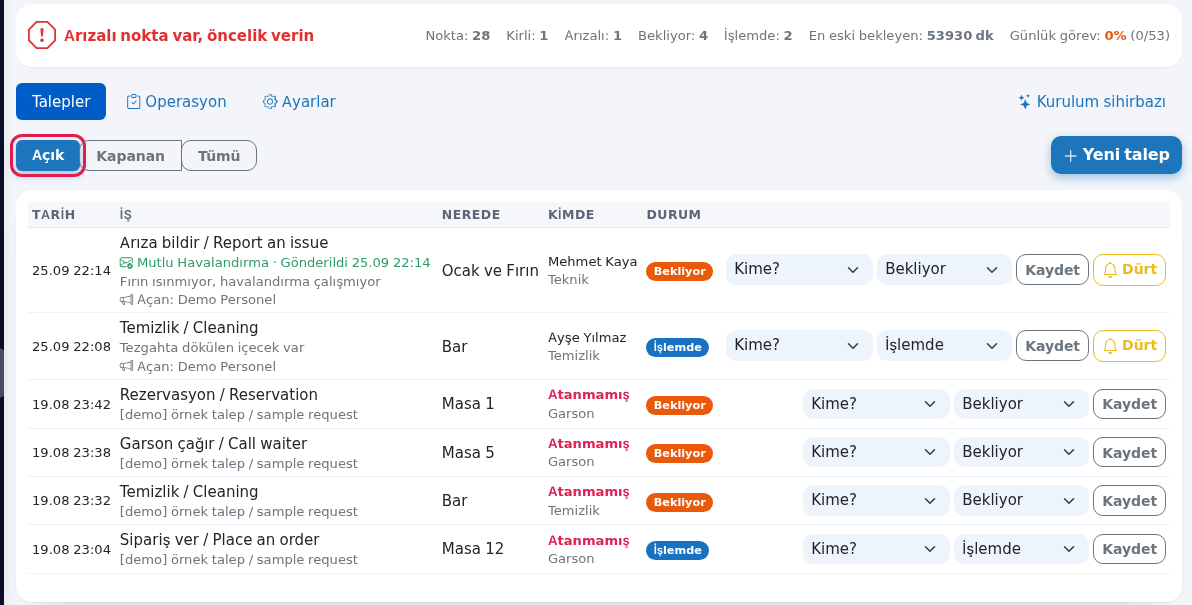Open Kime? dropdown for 19.08 23:32 Temizlik row

click(876, 500)
